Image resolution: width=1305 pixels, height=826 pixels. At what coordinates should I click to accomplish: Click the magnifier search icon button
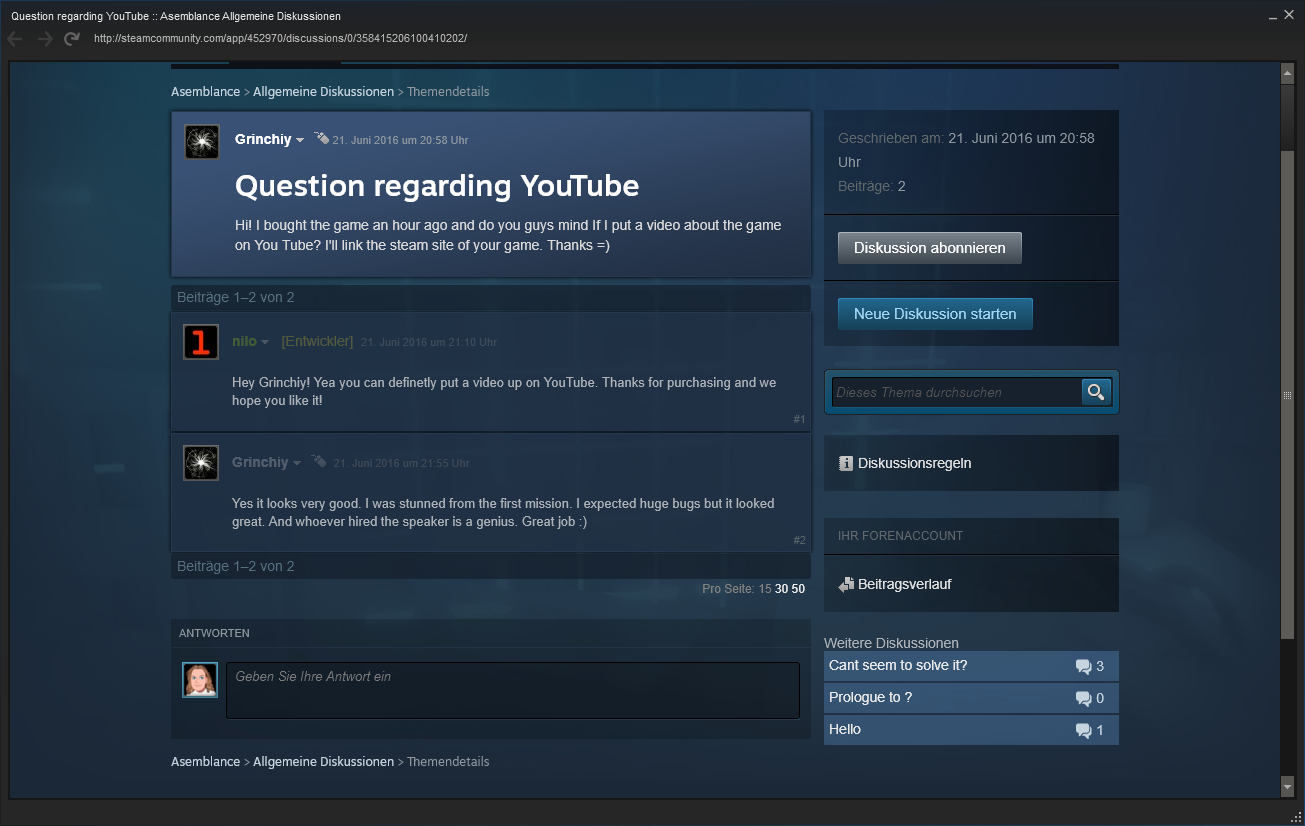(1096, 392)
